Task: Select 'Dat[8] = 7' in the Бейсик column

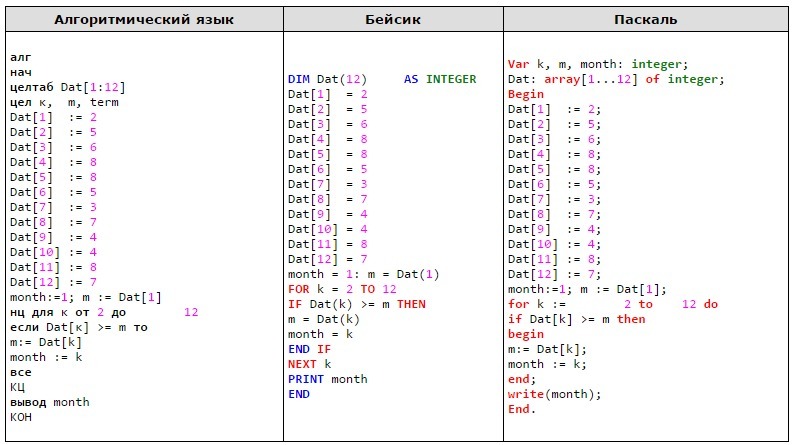Action: [x=328, y=199]
